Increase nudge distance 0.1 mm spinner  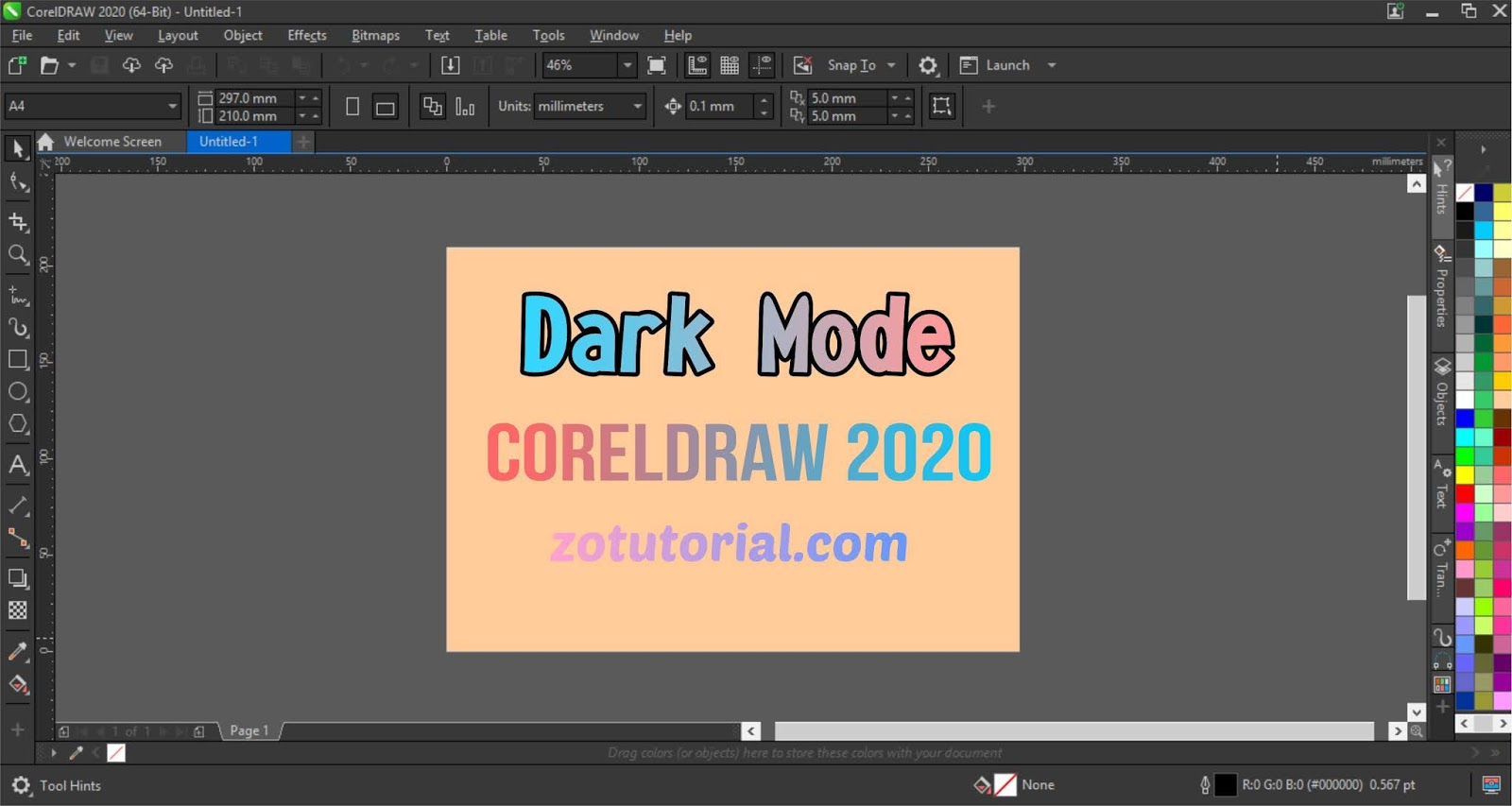765,99
